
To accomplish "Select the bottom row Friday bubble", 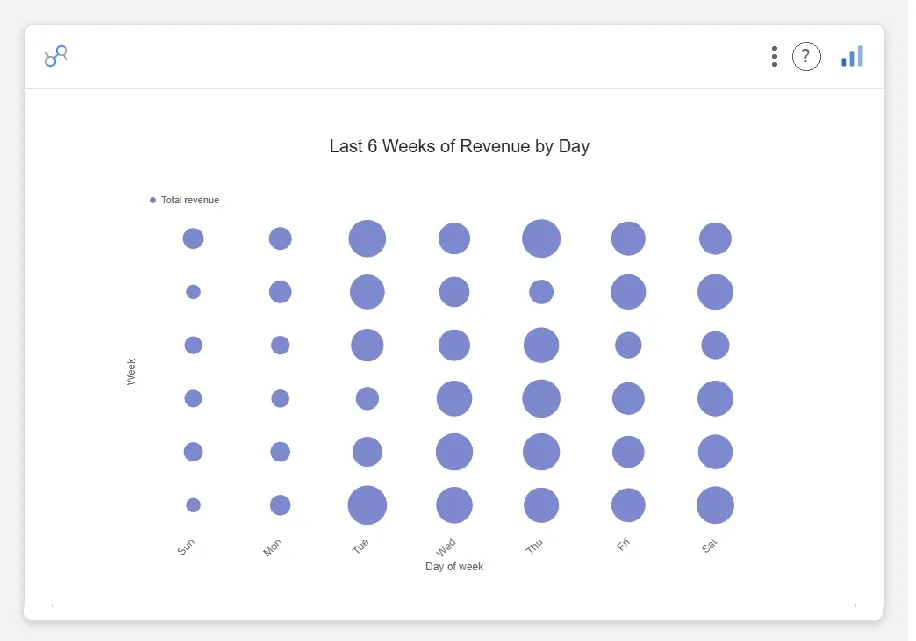I will 628,505.
